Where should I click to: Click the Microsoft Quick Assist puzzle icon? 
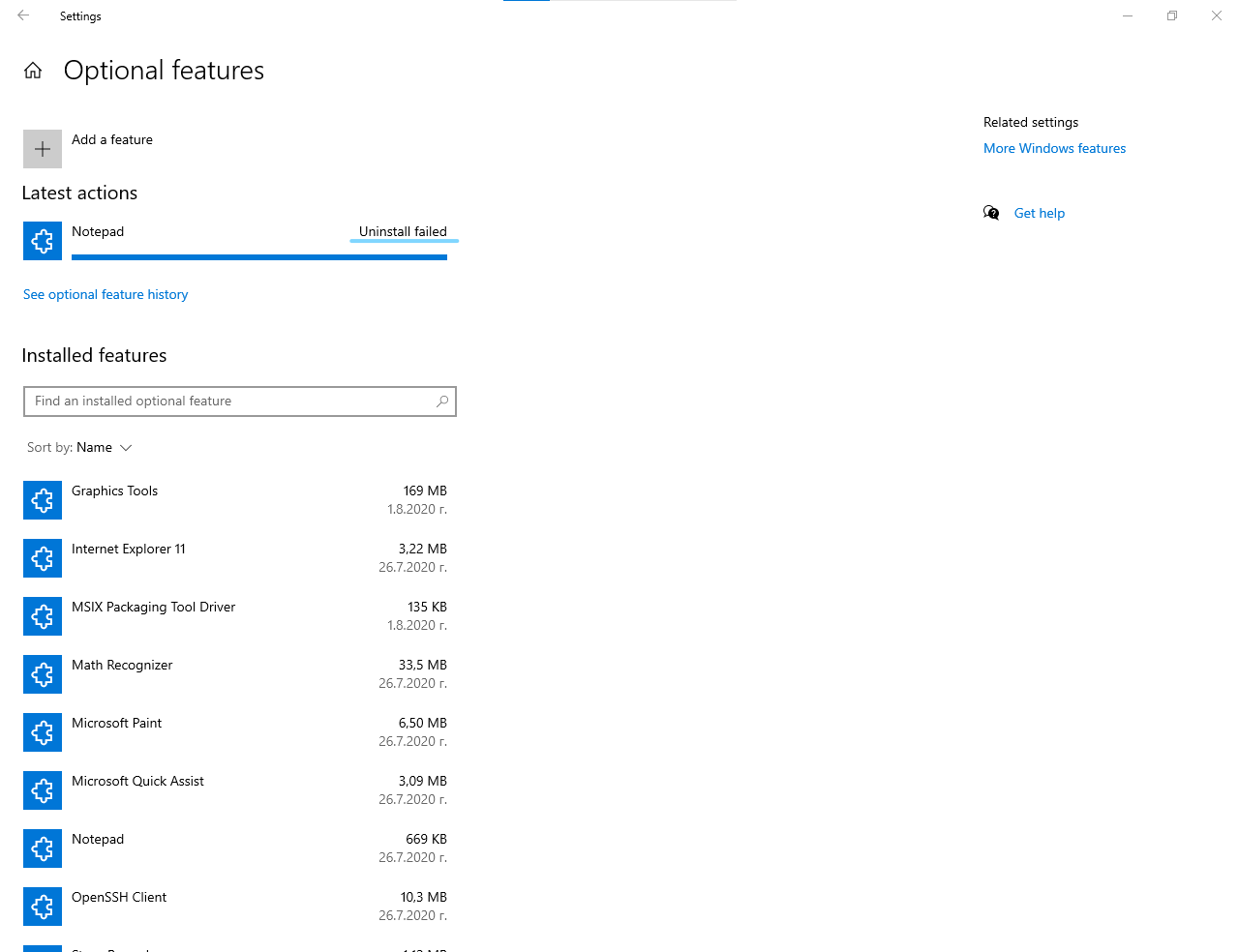point(43,790)
